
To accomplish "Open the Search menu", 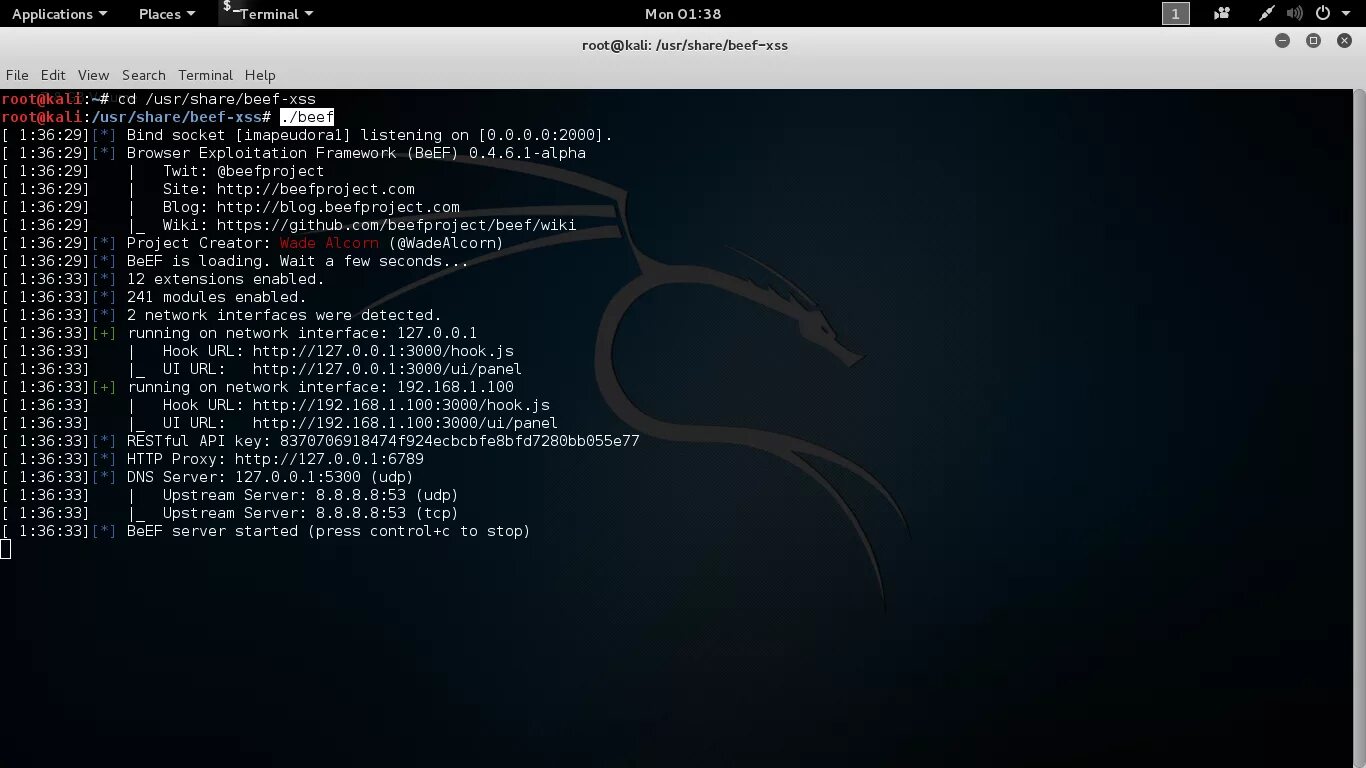I will (144, 75).
